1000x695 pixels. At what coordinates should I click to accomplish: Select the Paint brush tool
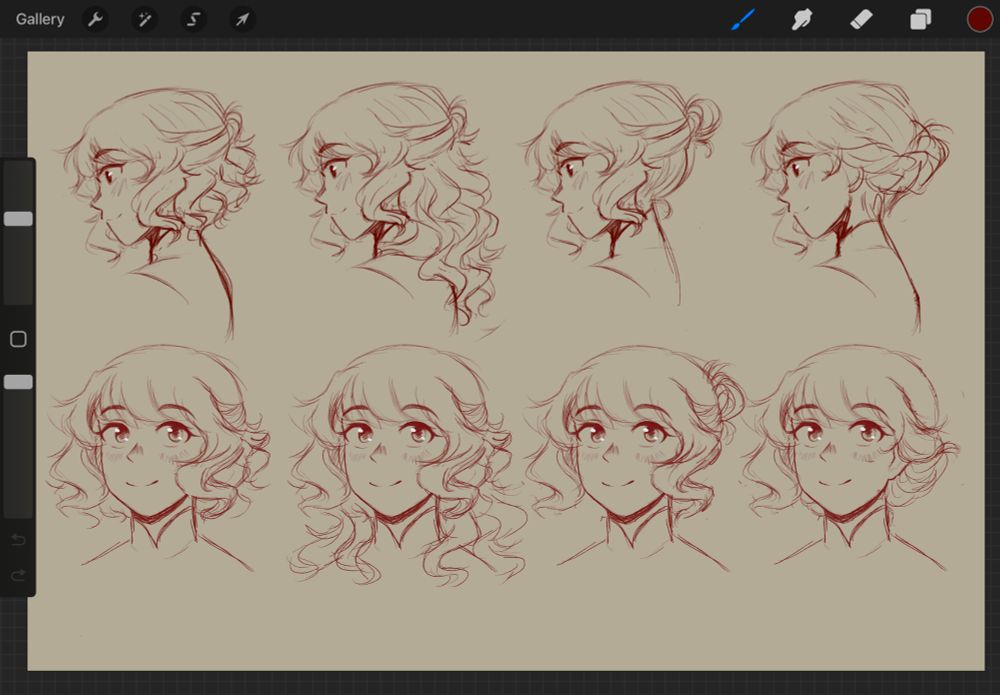pyautogui.click(x=743, y=19)
